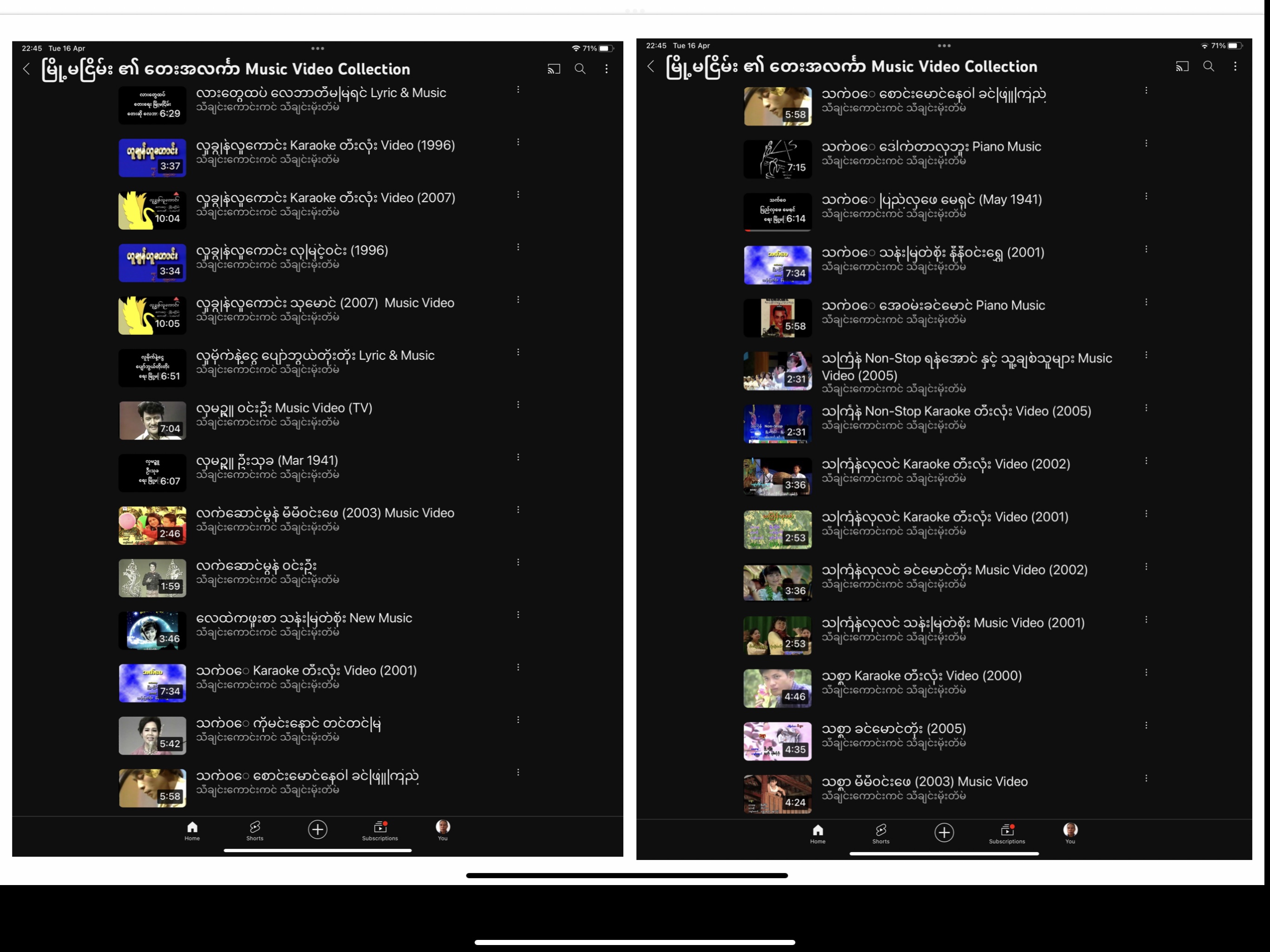Open the 7:15 Piano Music video title
1270x952 pixels.
pyautogui.click(x=931, y=147)
